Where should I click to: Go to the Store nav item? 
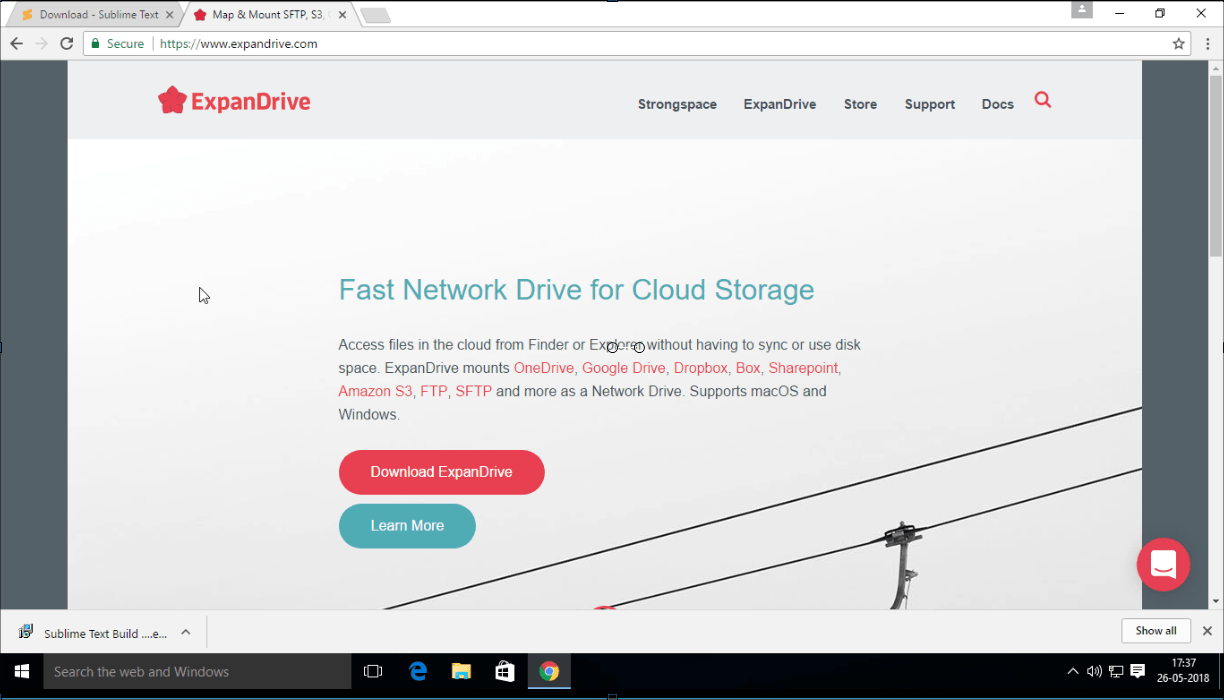(860, 104)
